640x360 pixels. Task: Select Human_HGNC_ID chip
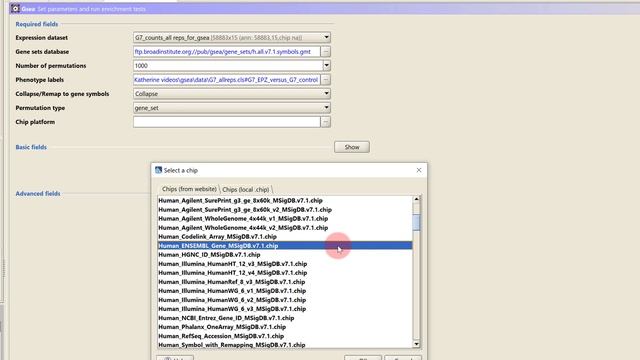point(285,254)
